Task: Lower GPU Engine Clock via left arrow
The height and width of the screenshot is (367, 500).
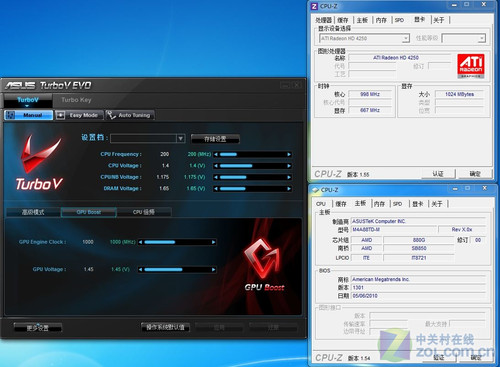Action: click(x=141, y=242)
